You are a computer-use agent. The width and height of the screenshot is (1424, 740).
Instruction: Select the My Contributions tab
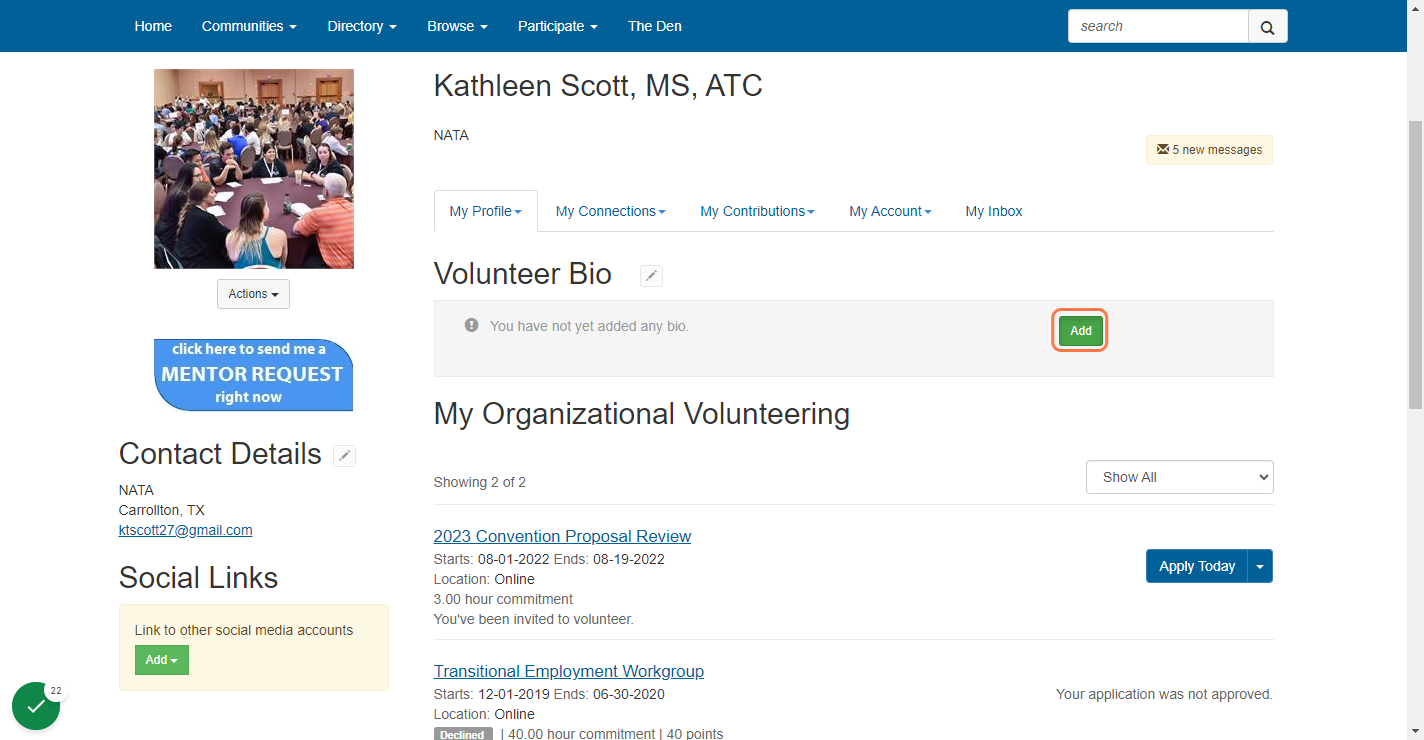point(757,211)
